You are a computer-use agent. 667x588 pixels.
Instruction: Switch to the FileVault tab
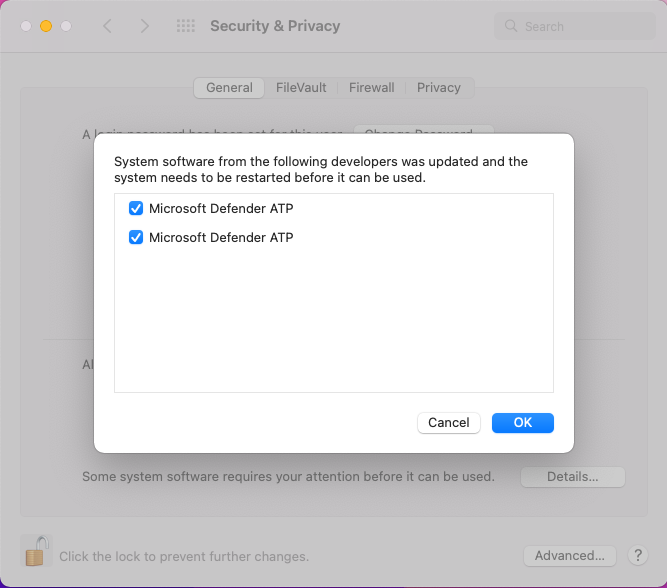[x=301, y=88]
